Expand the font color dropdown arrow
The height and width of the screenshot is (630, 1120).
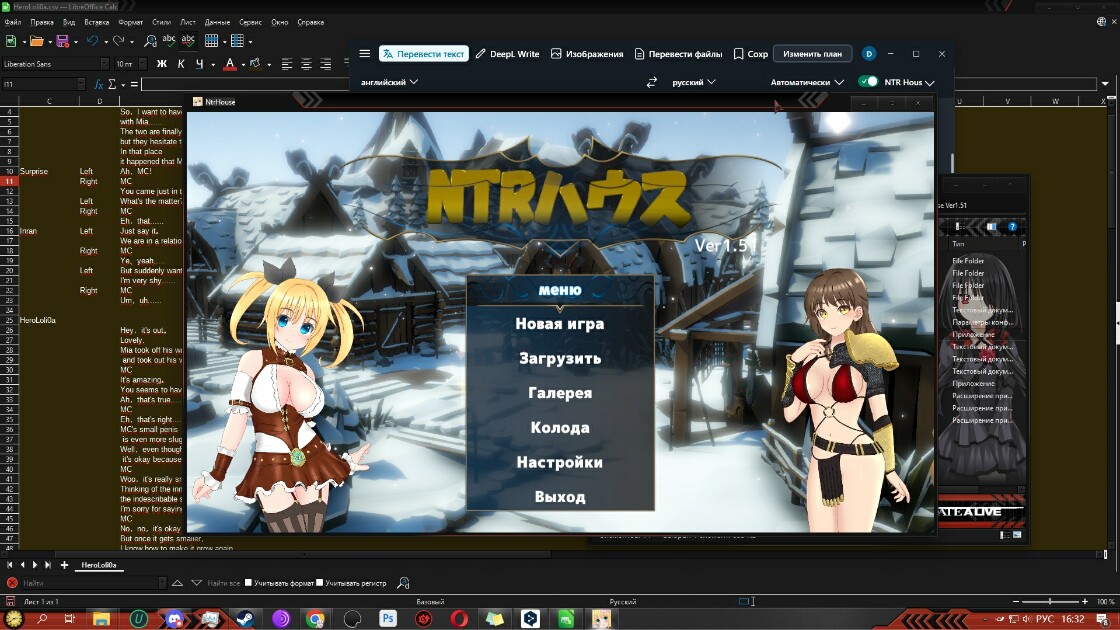pyautogui.click(x=243, y=64)
